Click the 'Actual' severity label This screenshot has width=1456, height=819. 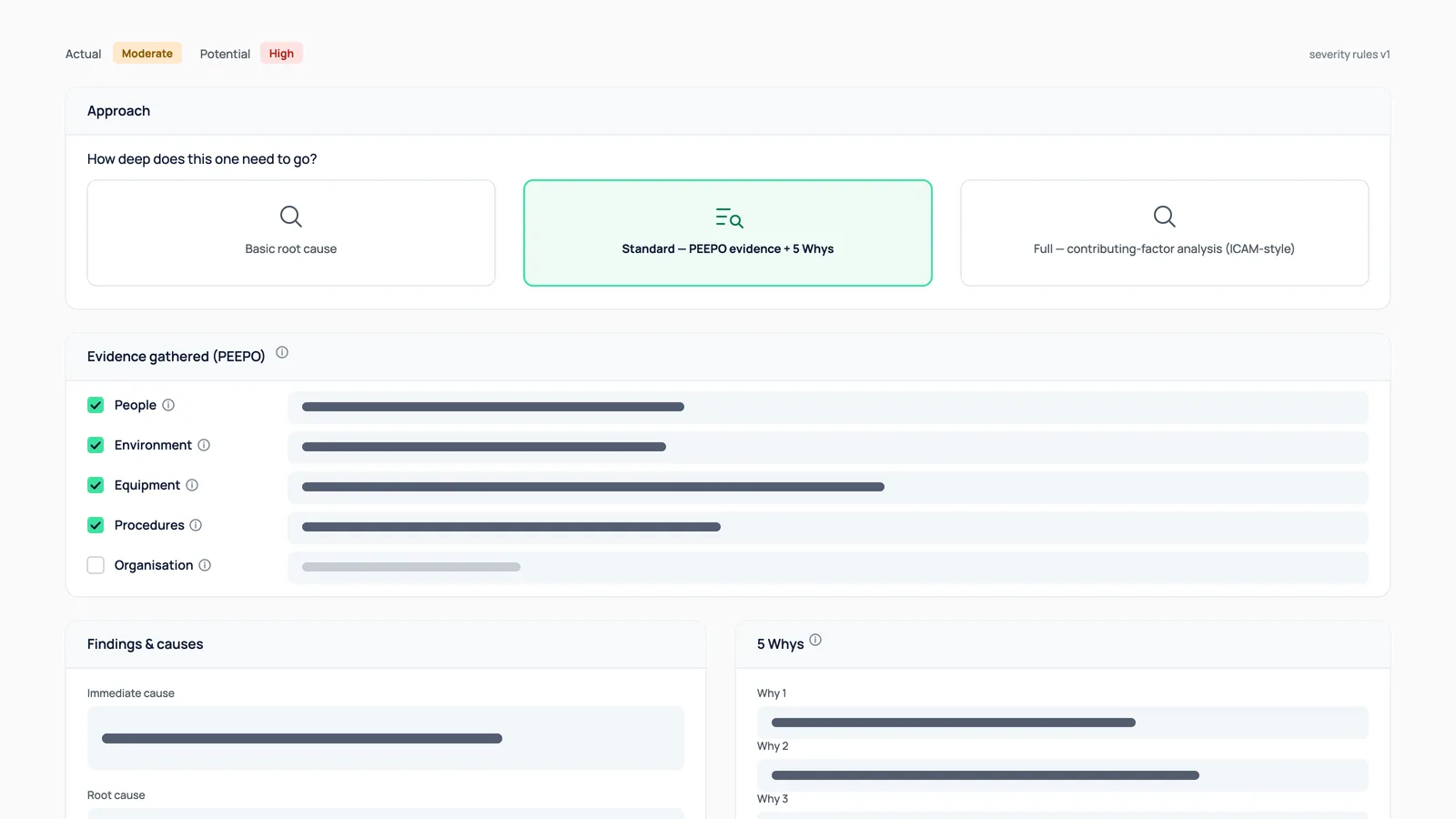tap(83, 55)
